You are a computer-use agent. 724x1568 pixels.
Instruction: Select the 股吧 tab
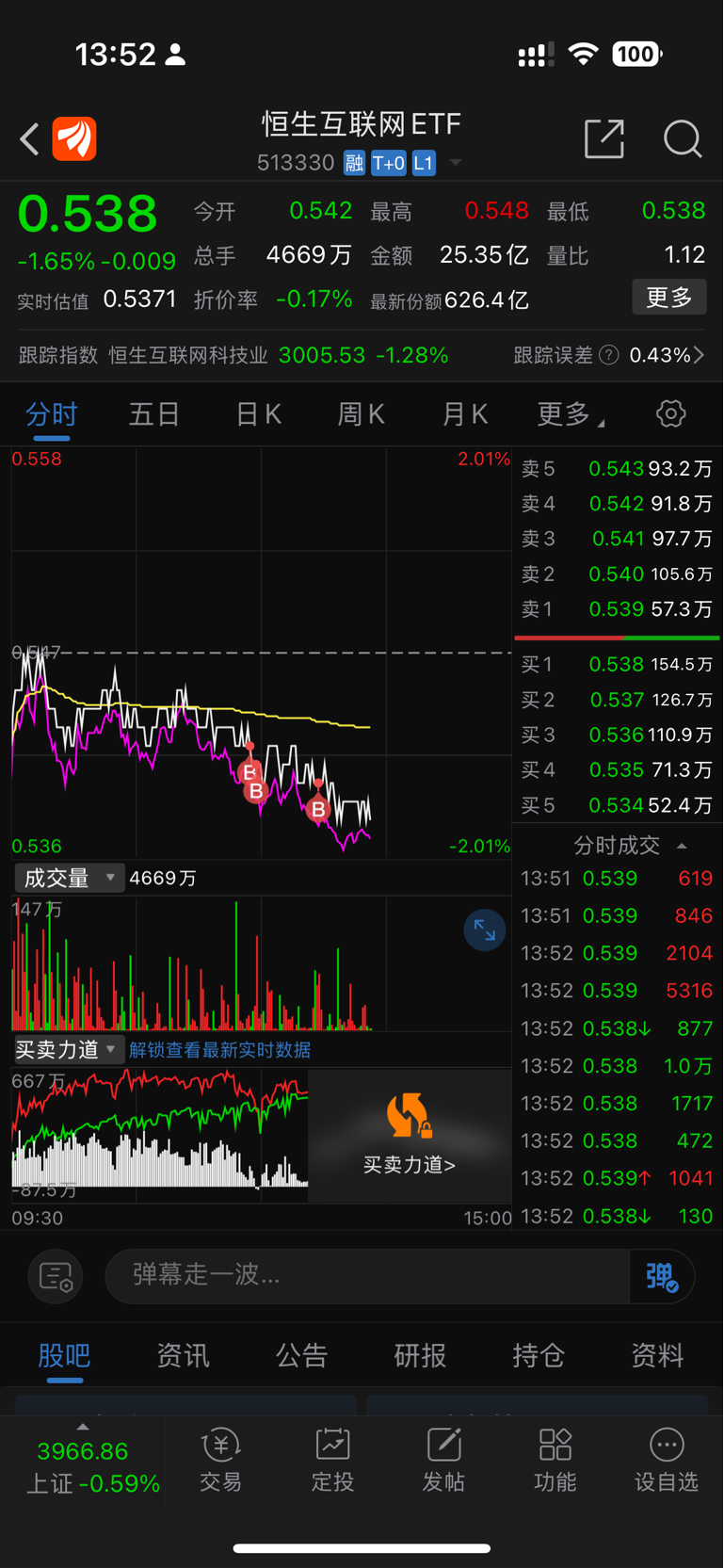64,1355
